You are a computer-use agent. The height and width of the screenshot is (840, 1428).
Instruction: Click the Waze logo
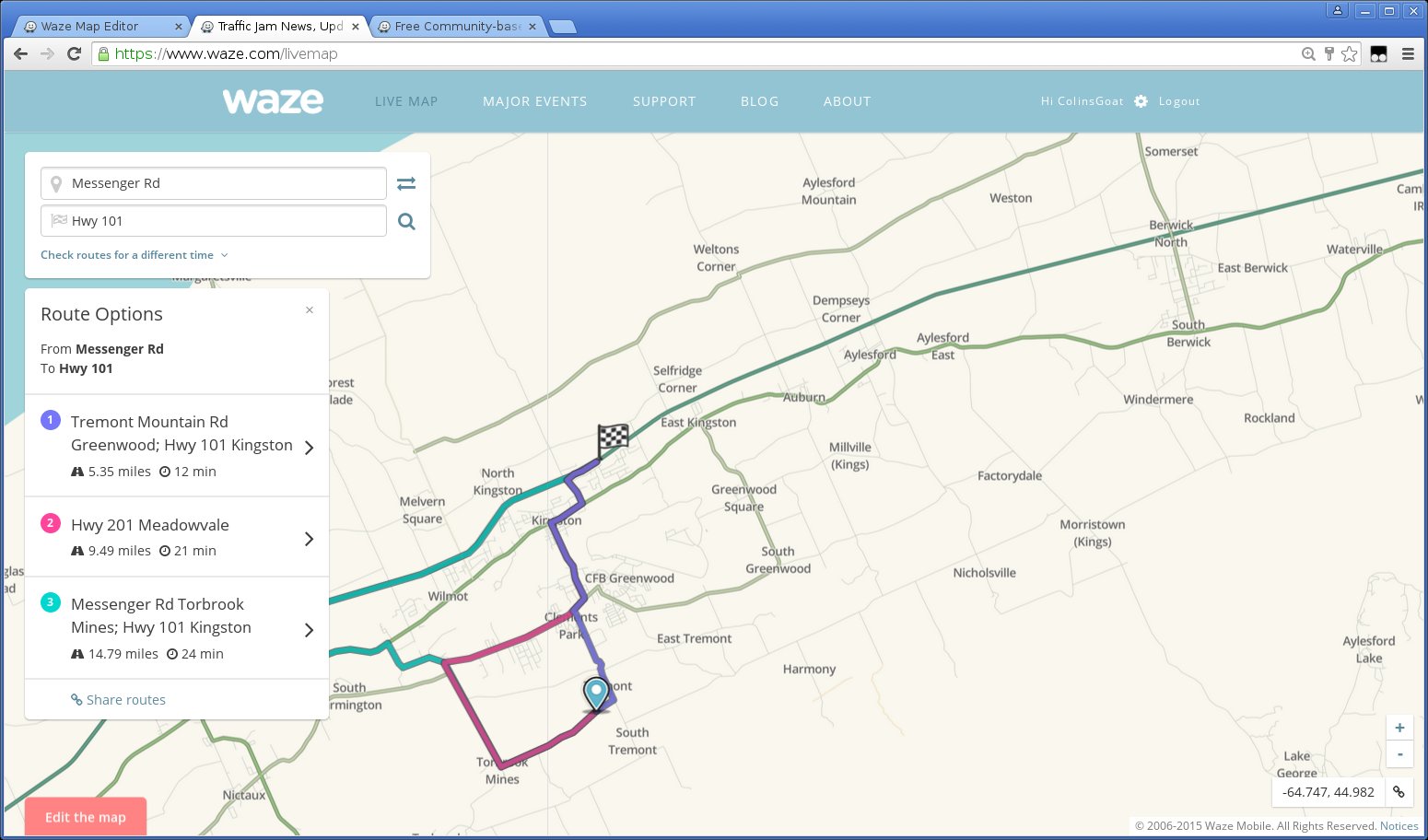[x=273, y=100]
